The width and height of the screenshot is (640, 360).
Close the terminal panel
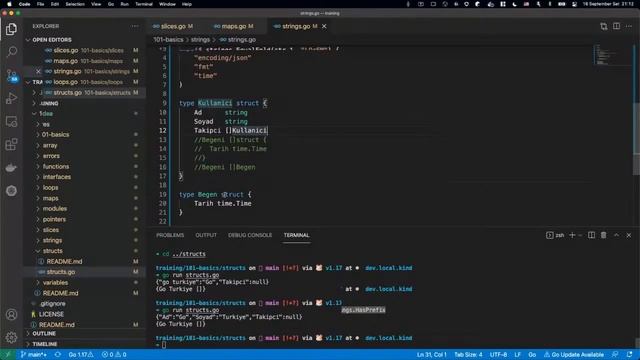[629, 235]
